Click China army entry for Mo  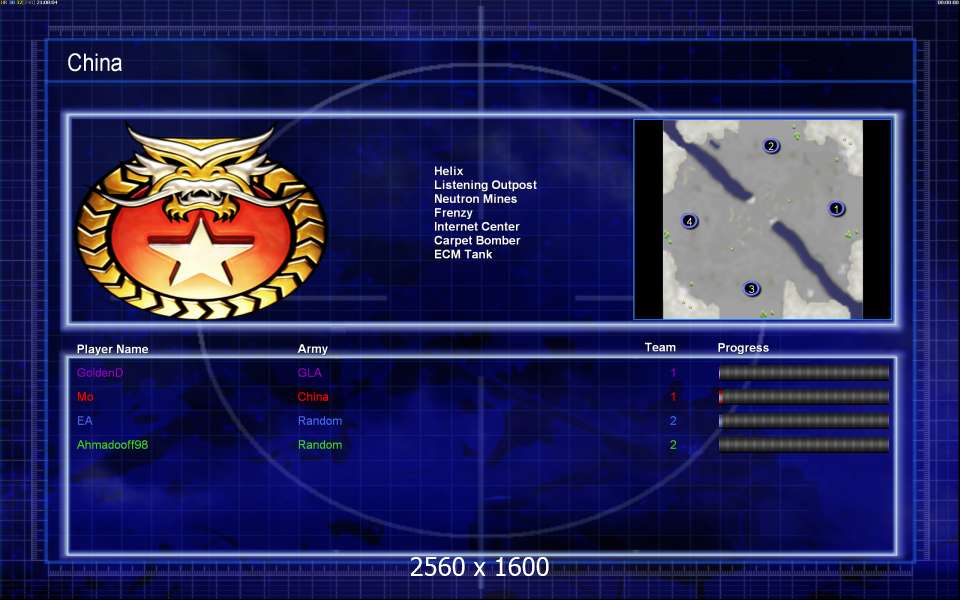point(313,397)
